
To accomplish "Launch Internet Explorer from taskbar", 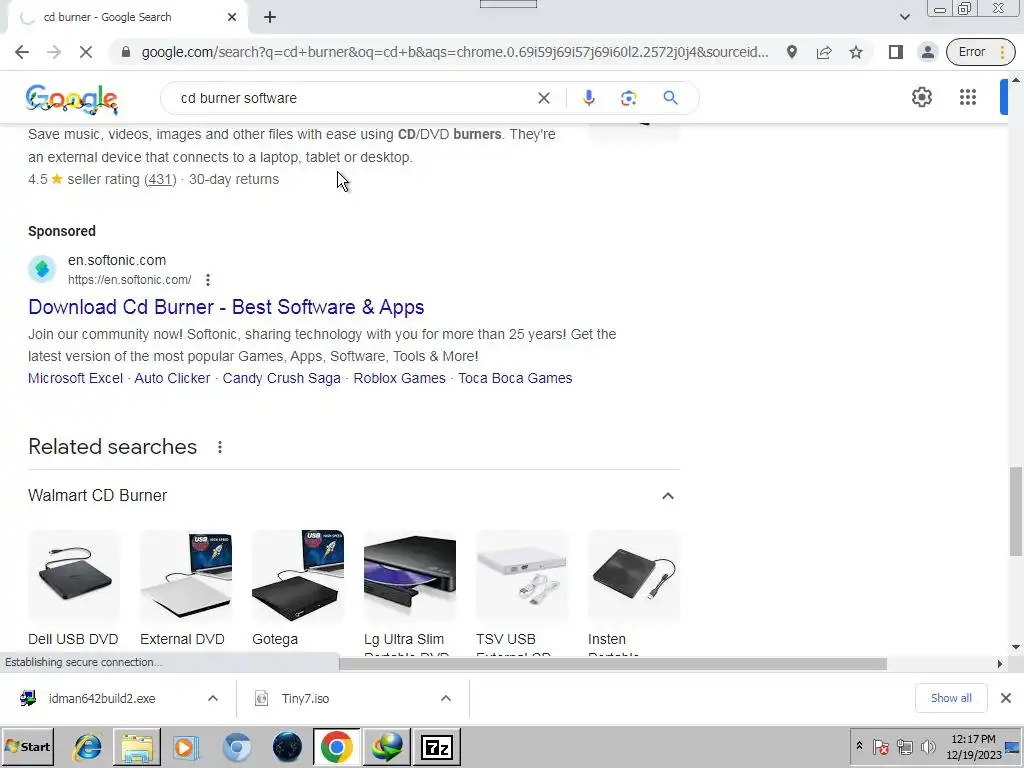I will coord(87,747).
